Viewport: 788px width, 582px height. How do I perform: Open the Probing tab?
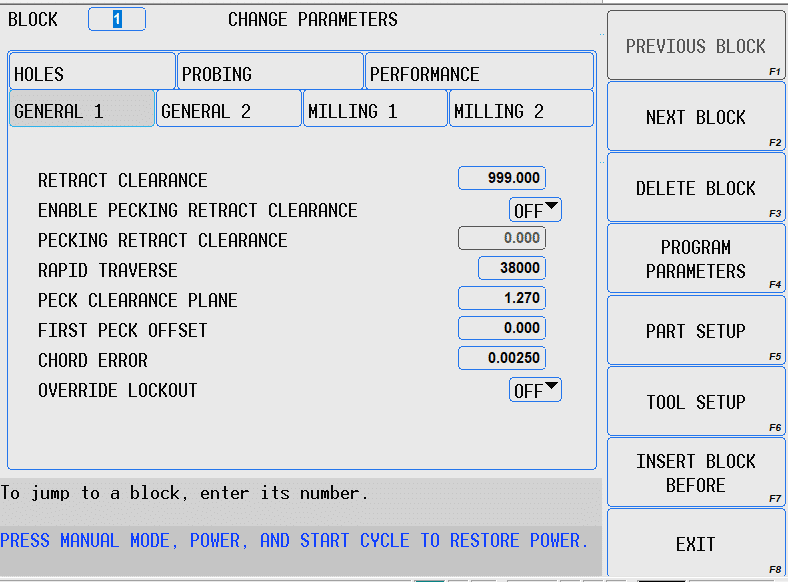click(x=270, y=74)
